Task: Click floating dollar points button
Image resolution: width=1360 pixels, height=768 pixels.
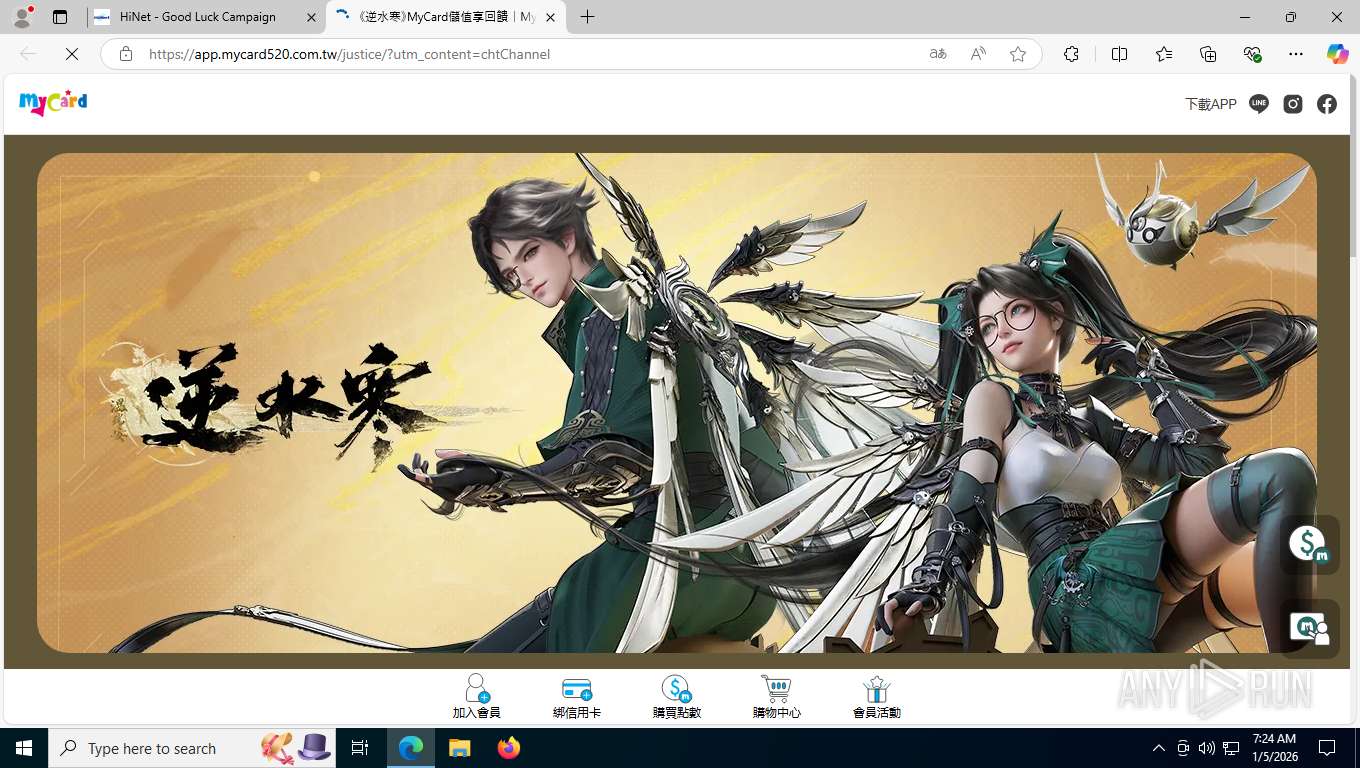Action: (1310, 544)
